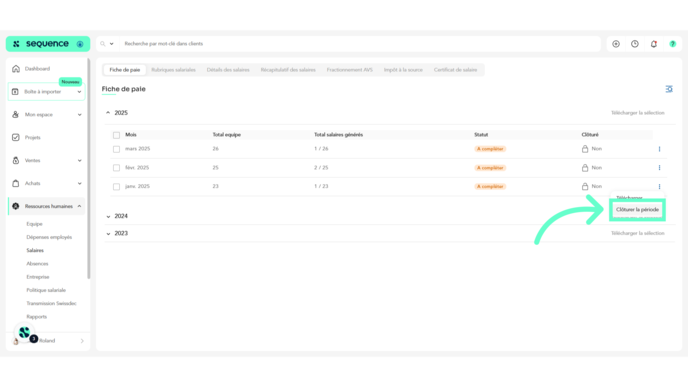Tick the select-all checkbox in Mois header

(116, 135)
